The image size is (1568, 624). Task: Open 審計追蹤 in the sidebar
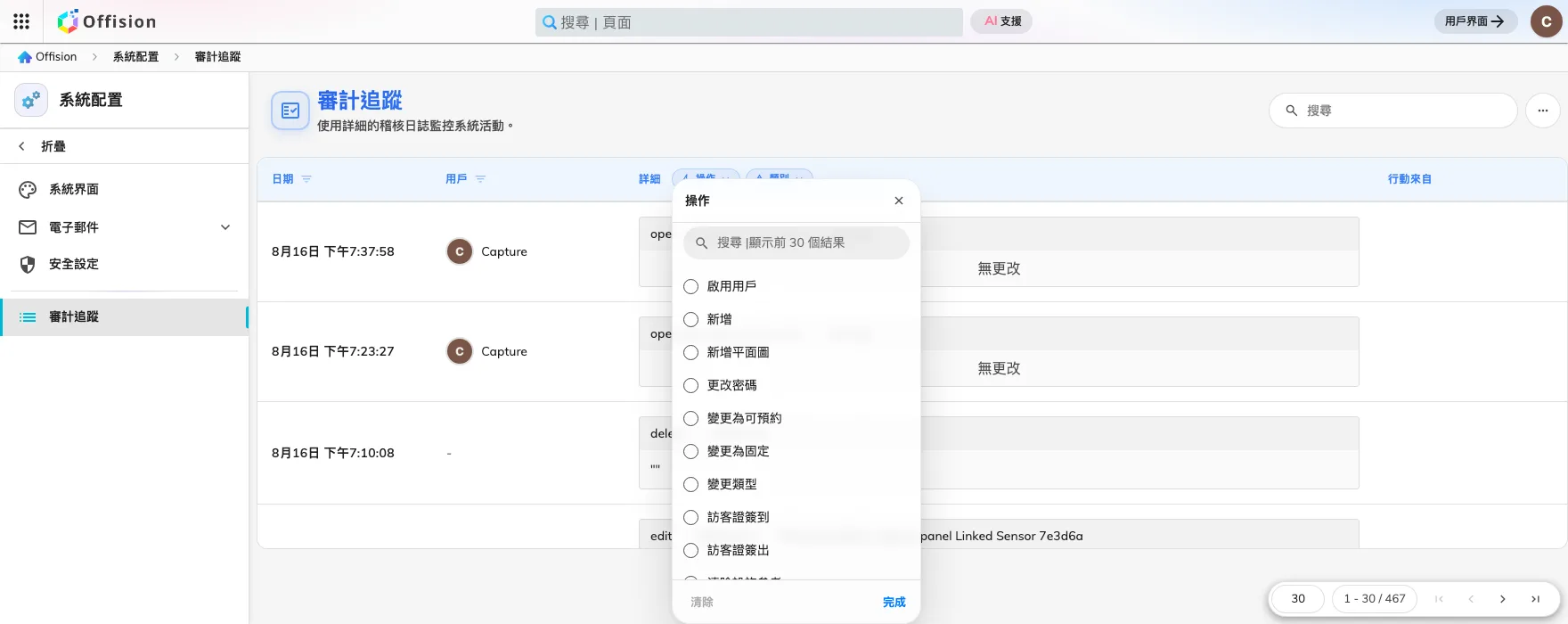point(125,316)
